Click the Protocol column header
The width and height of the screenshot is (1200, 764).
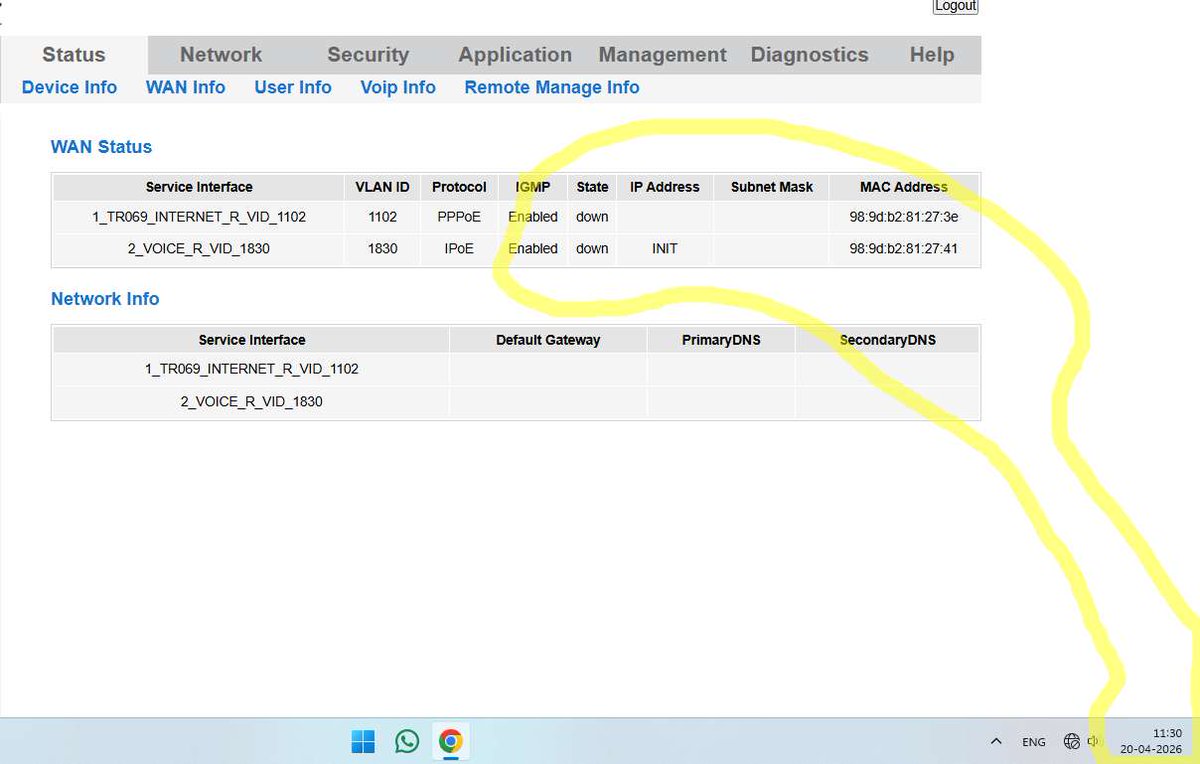(459, 187)
